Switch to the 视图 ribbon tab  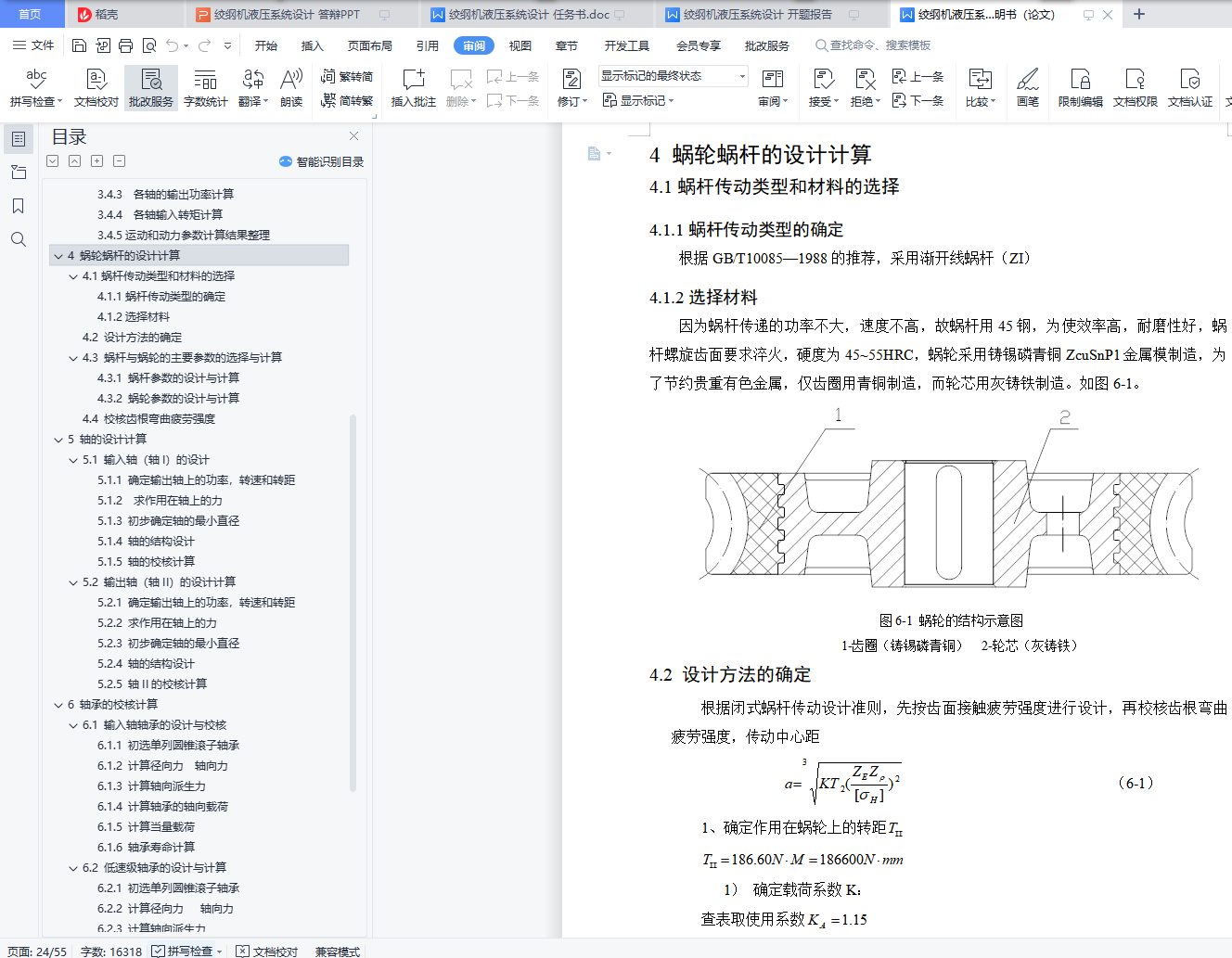click(520, 45)
